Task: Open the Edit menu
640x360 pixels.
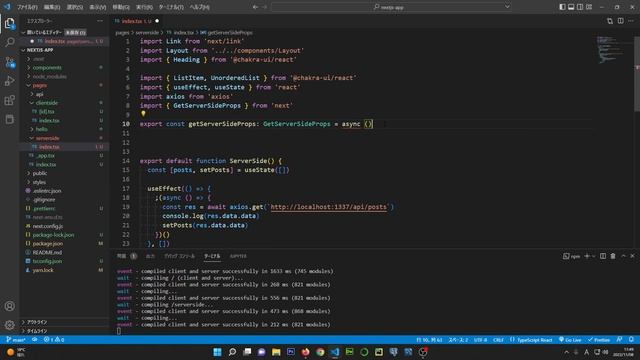Action: [52, 7]
